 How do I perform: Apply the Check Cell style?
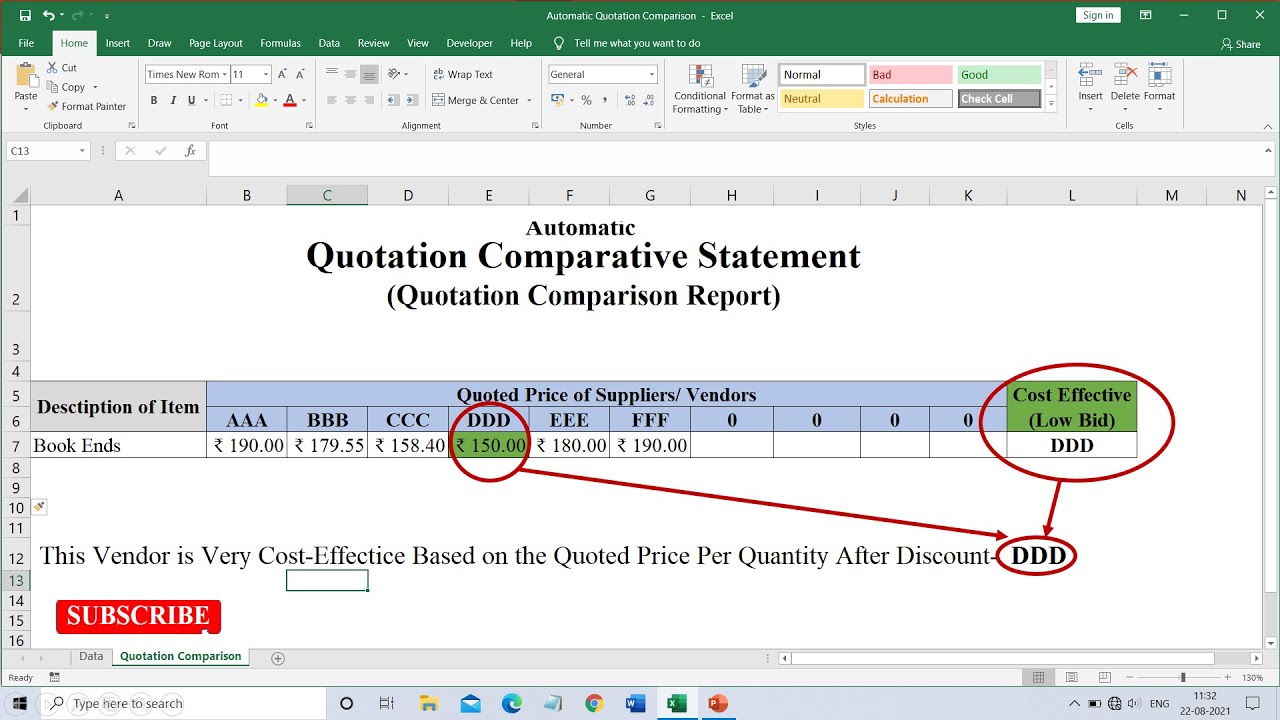coord(999,99)
